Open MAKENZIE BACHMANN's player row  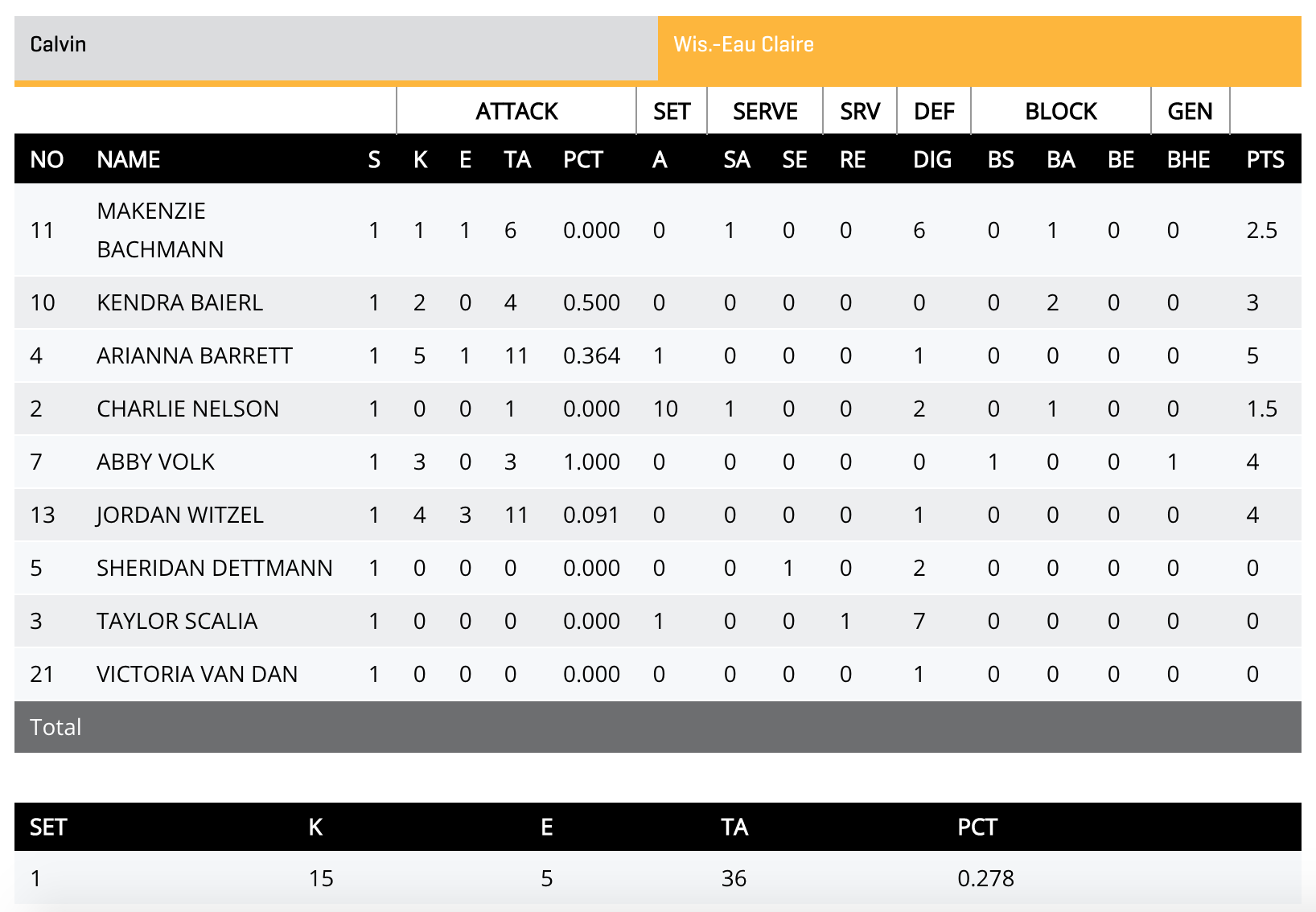(x=161, y=230)
